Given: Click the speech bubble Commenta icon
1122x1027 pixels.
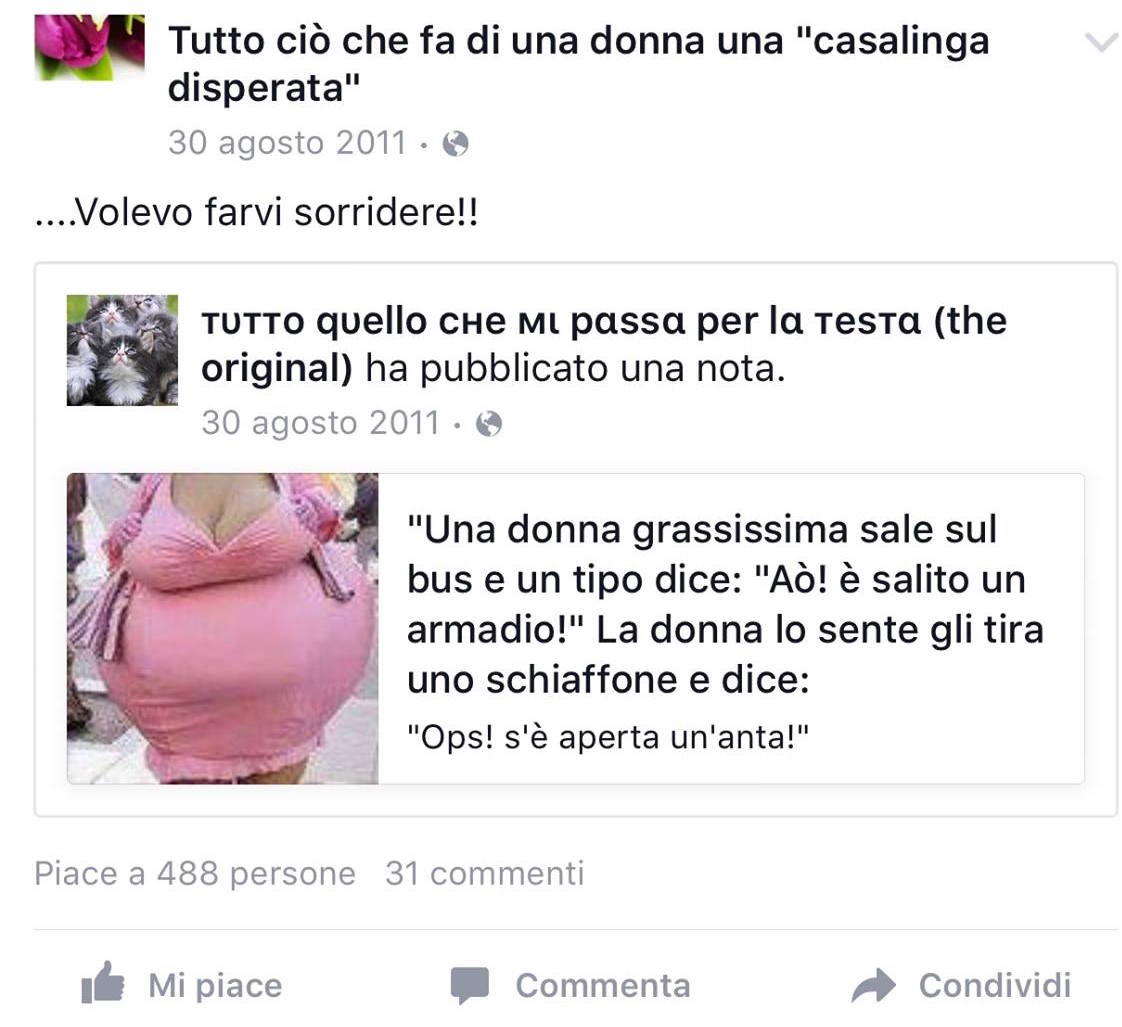Looking at the screenshot, I should click(x=469, y=985).
